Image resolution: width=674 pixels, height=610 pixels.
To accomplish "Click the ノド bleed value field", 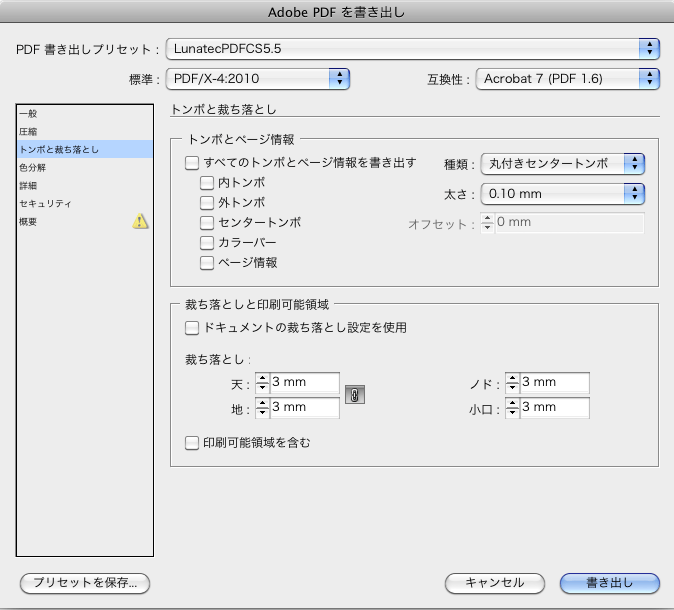I will click(555, 382).
